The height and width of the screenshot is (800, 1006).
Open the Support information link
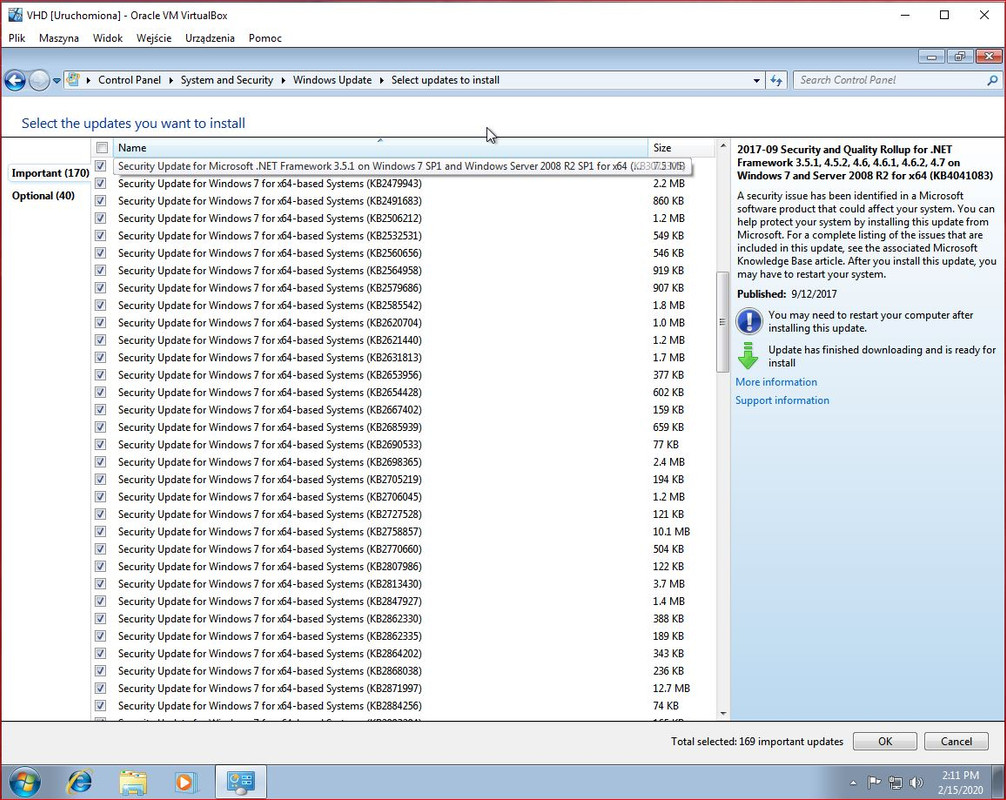click(x=782, y=400)
